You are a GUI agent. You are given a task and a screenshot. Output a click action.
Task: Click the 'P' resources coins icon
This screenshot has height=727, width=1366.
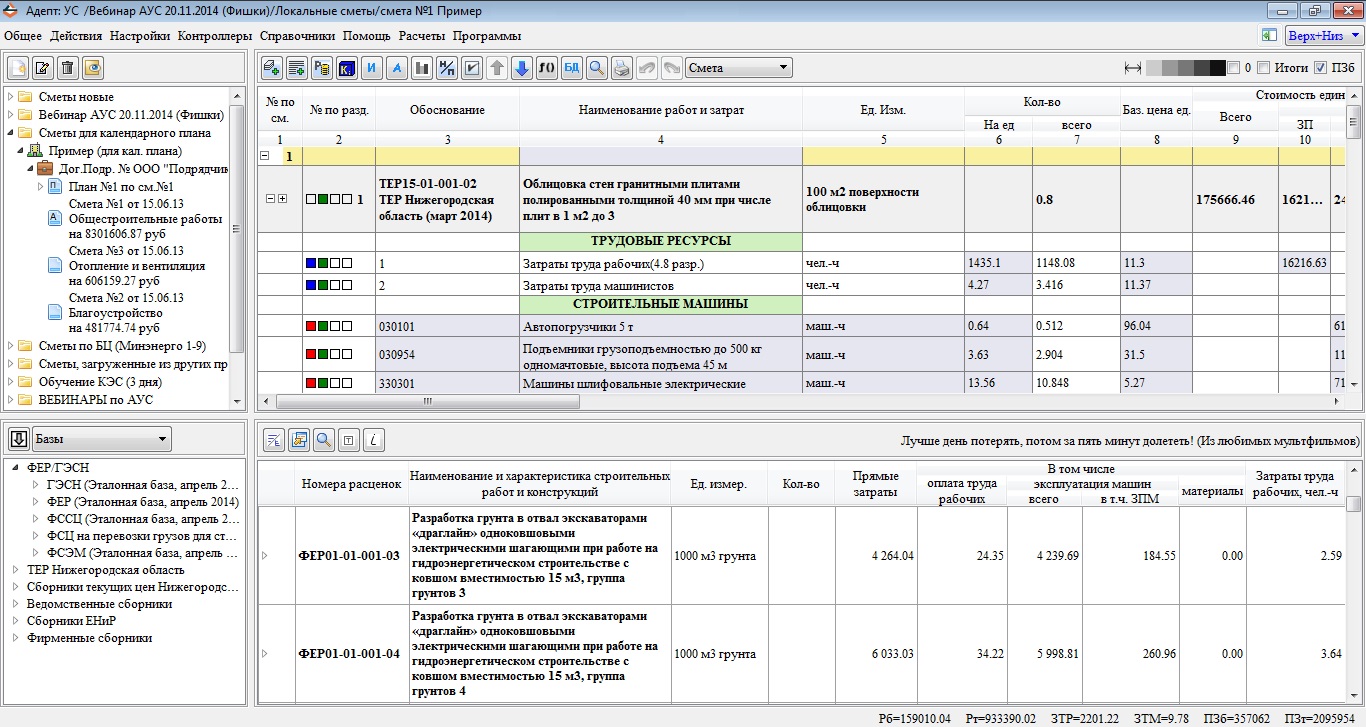click(322, 68)
